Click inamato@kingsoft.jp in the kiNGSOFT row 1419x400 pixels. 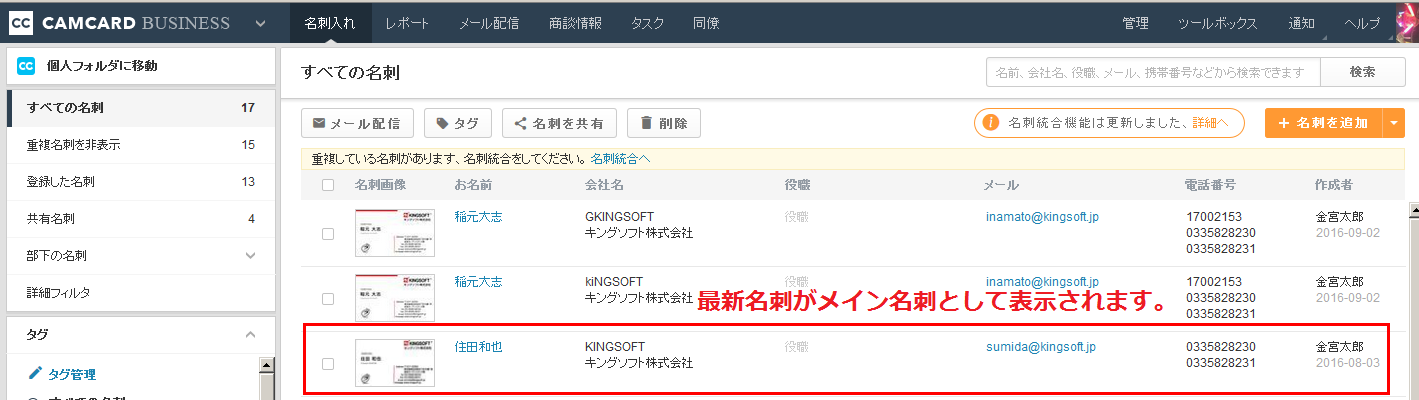point(1042,282)
